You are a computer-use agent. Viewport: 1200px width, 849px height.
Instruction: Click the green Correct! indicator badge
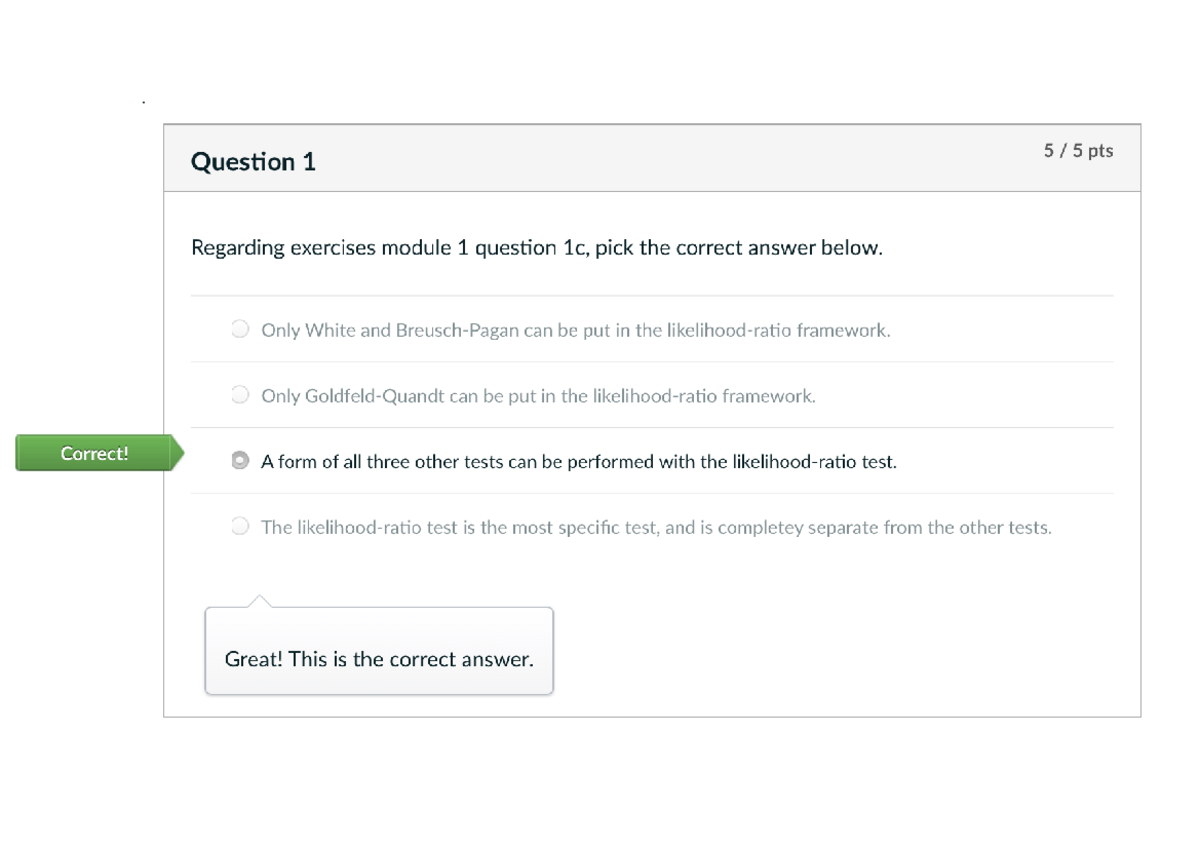[x=94, y=453]
